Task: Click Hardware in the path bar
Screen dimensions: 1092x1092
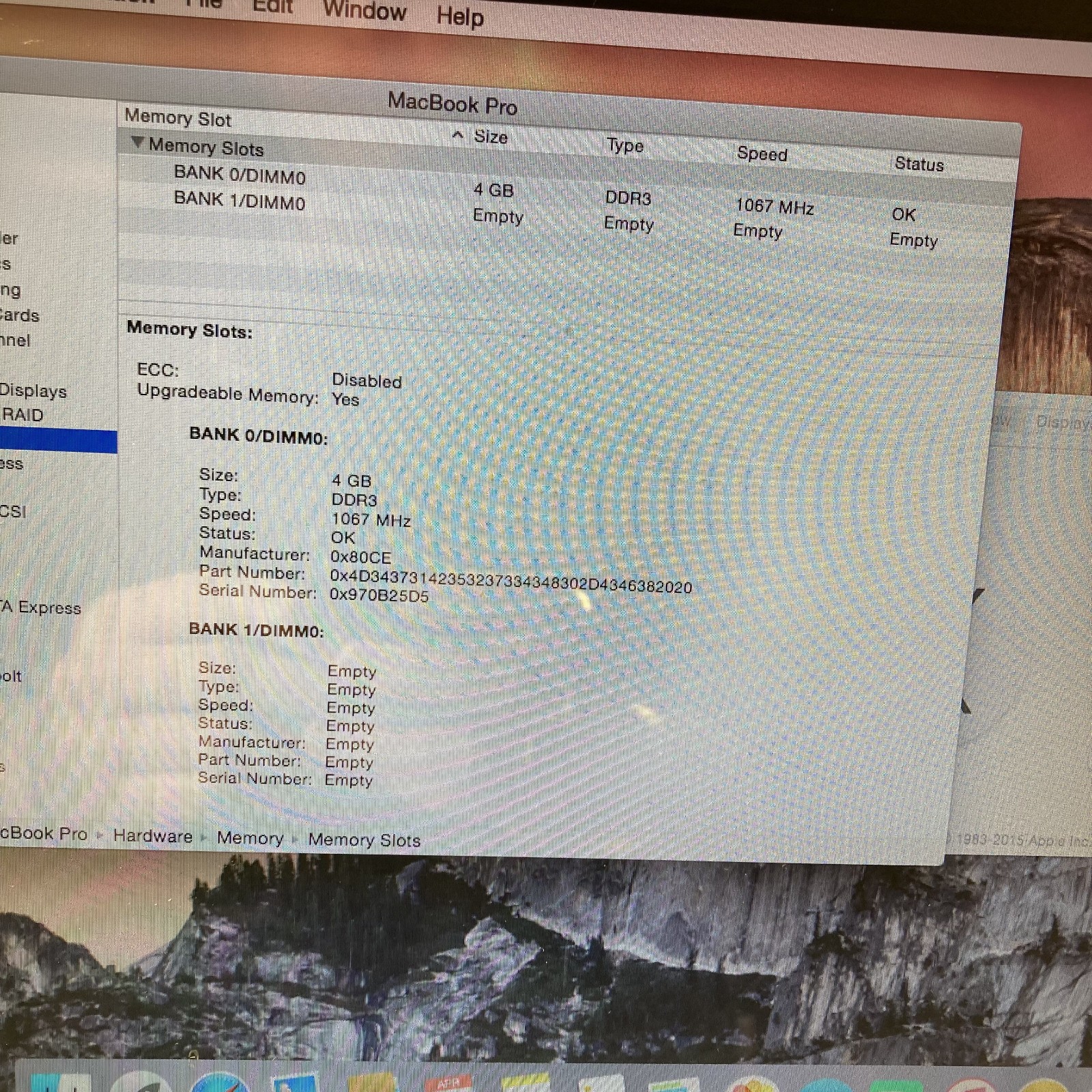Action: point(153,836)
